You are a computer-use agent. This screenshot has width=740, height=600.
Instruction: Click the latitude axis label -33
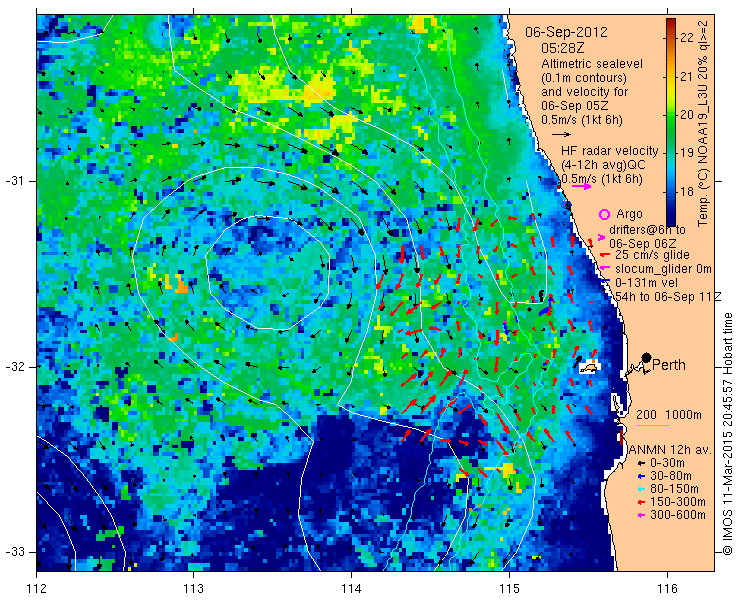click(14, 551)
